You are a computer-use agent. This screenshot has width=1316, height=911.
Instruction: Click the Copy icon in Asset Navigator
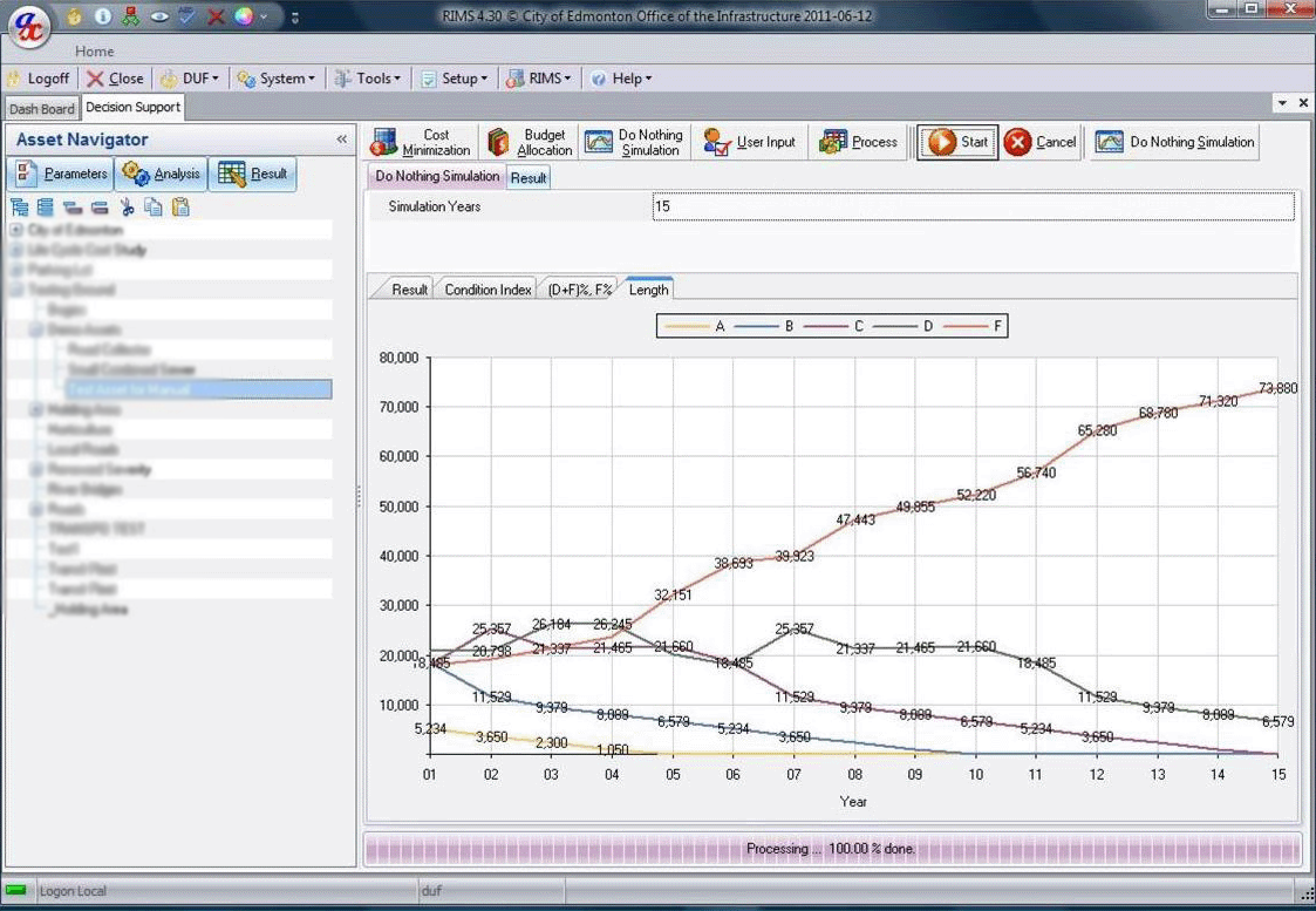click(154, 207)
